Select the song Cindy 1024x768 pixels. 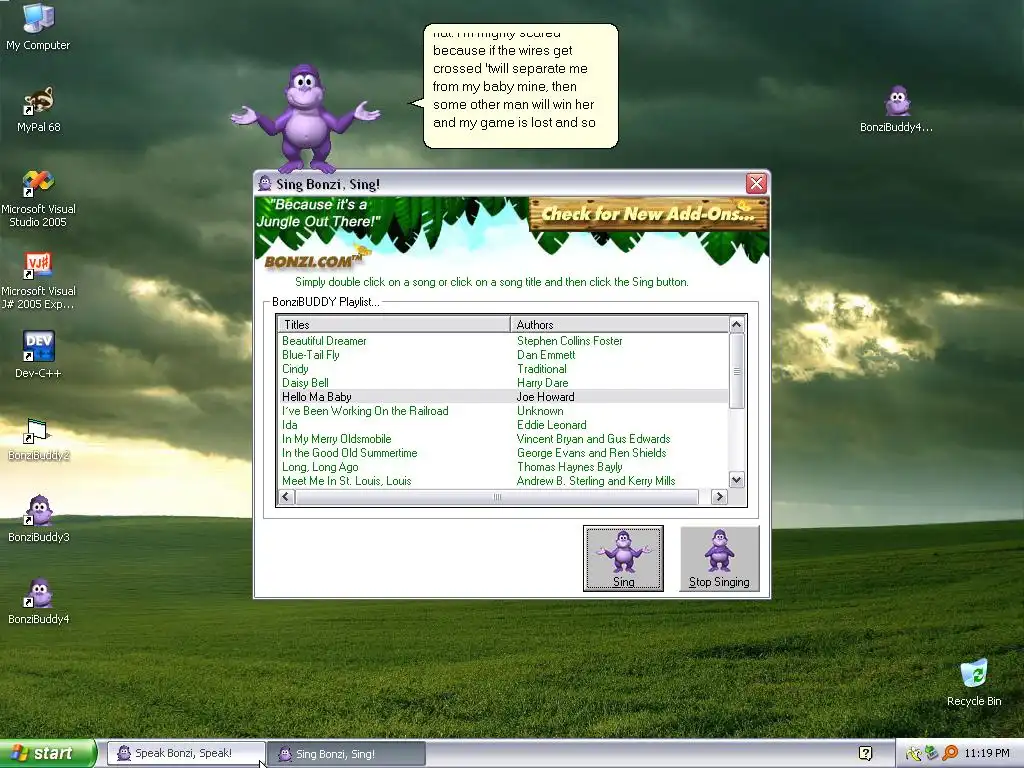(x=295, y=368)
